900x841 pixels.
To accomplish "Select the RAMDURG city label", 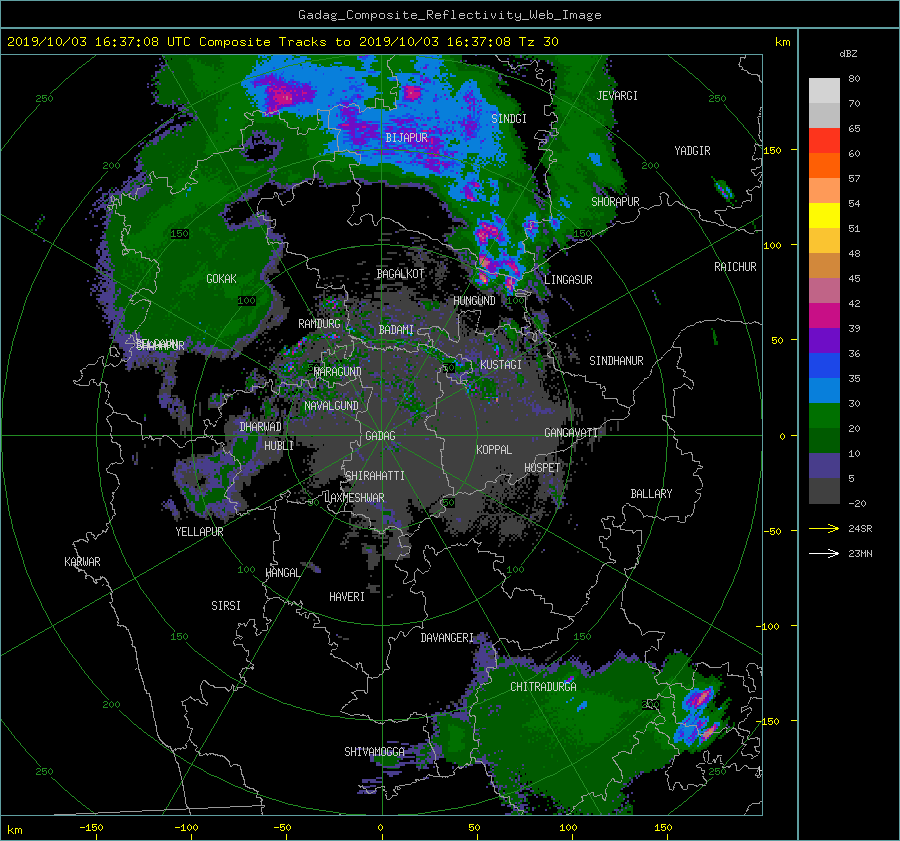I will pyautogui.click(x=319, y=324).
